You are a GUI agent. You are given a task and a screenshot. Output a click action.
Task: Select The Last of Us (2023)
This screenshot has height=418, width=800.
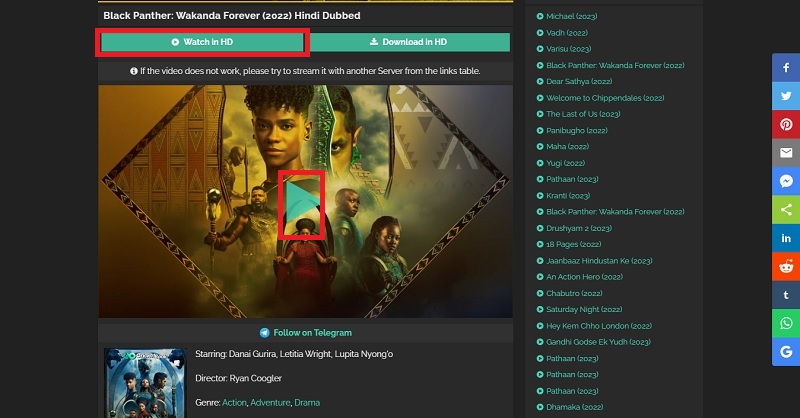coord(579,114)
